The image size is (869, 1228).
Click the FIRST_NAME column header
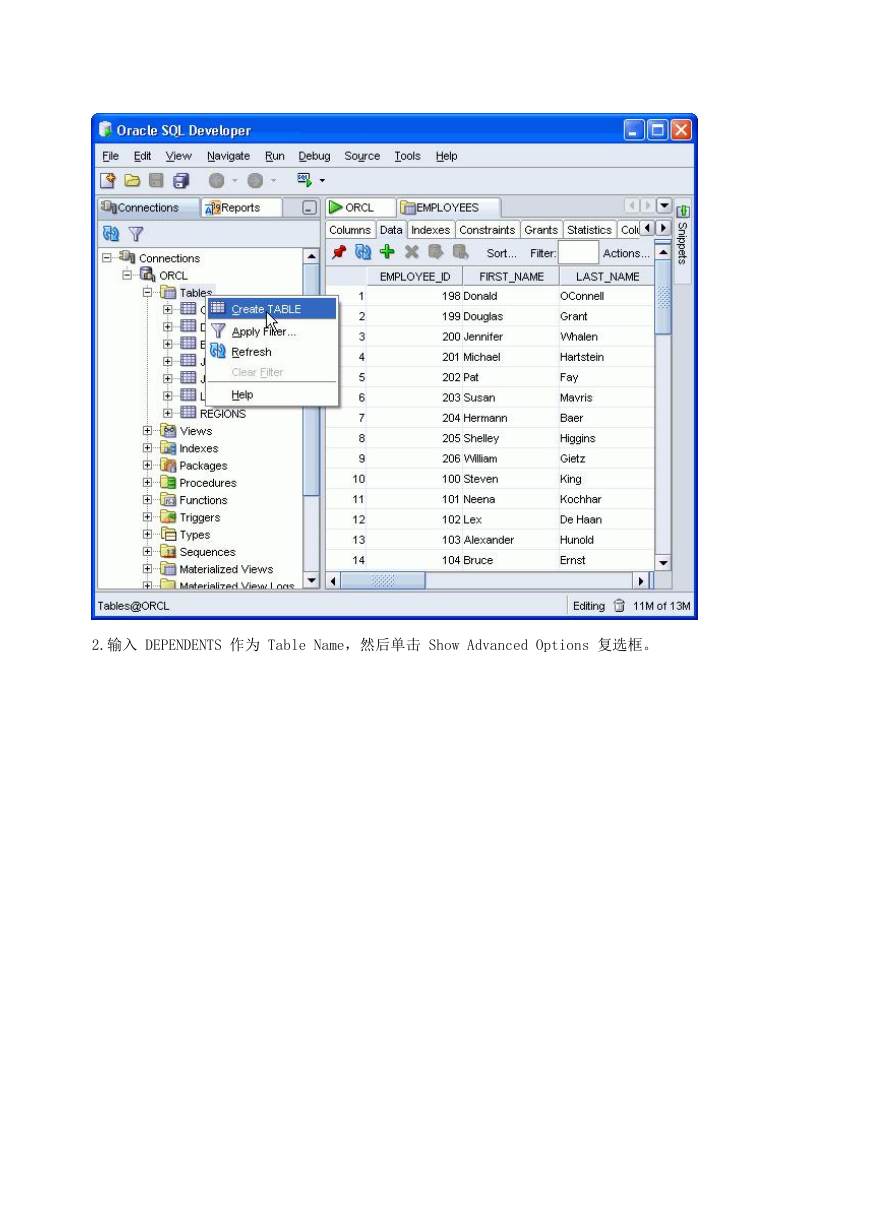pyautogui.click(x=511, y=276)
